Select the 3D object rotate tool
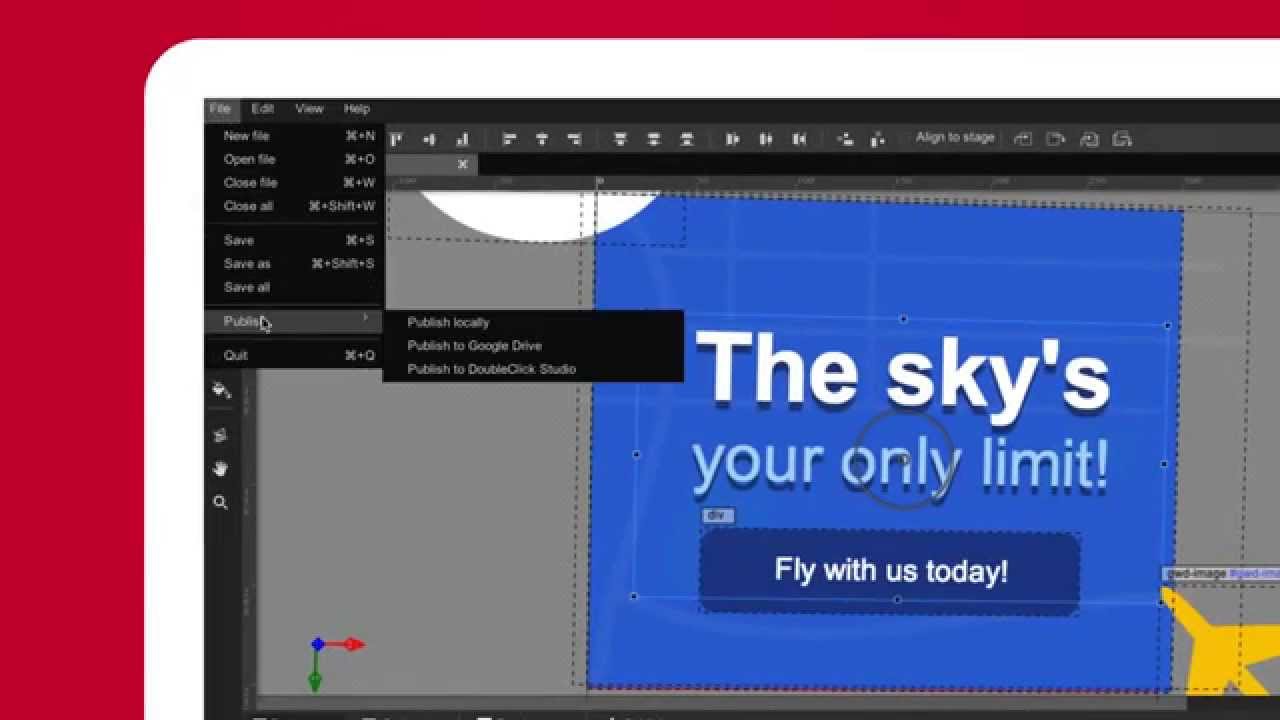Image resolution: width=1280 pixels, height=720 pixels. click(220, 435)
